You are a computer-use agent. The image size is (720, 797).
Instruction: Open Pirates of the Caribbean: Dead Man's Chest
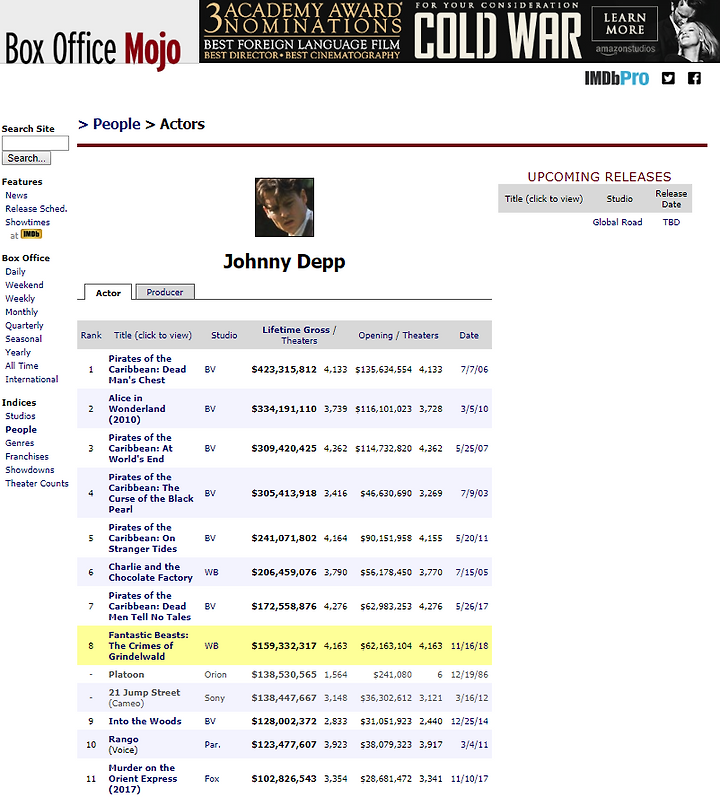click(x=147, y=370)
